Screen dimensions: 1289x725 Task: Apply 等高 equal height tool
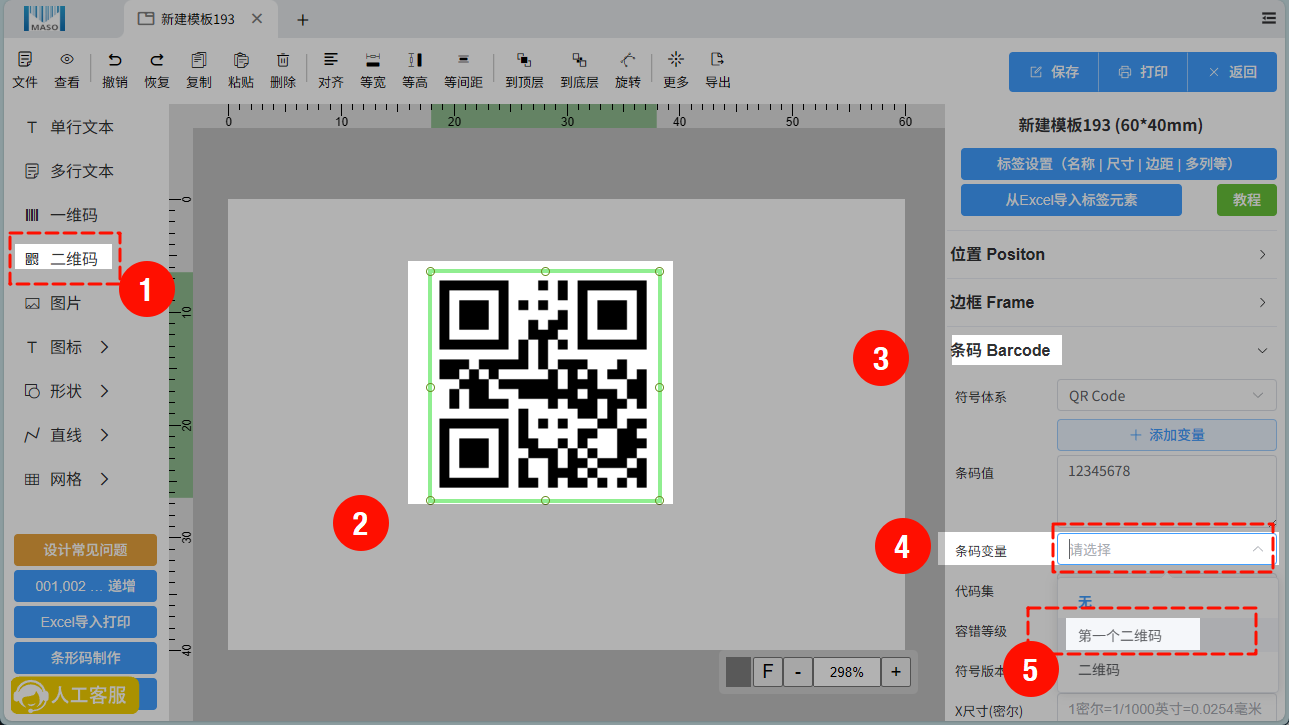tap(415, 70)
